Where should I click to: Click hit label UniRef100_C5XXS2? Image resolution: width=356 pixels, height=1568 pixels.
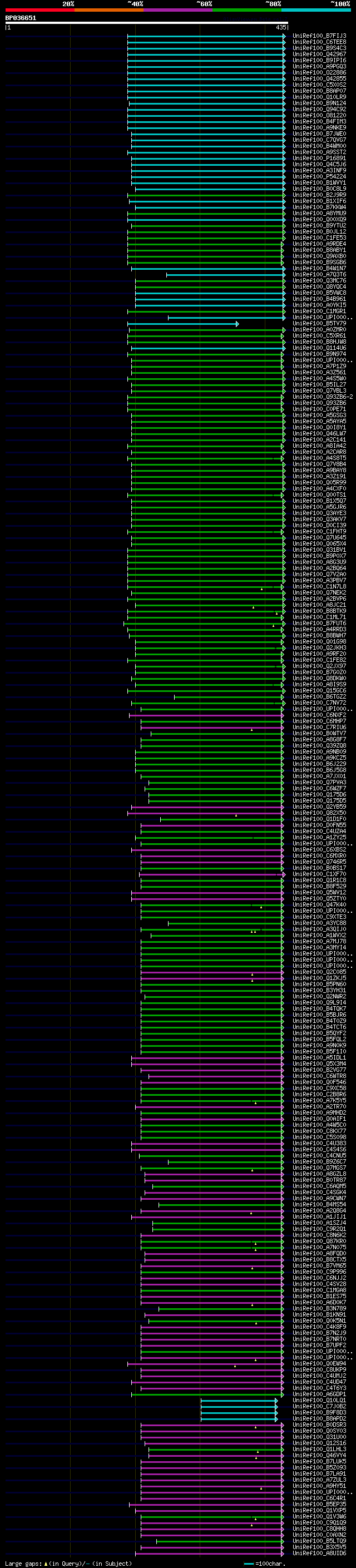click(319, 85)
